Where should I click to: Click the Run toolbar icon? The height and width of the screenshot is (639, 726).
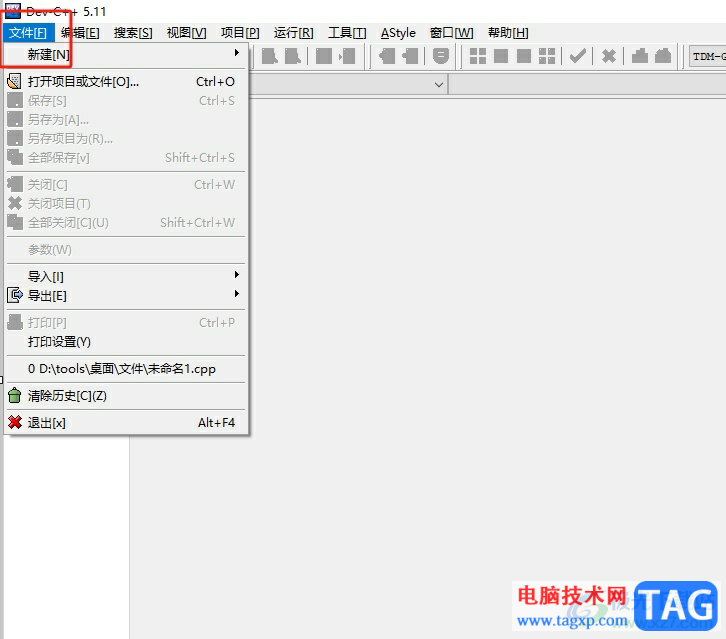(501, 56)
